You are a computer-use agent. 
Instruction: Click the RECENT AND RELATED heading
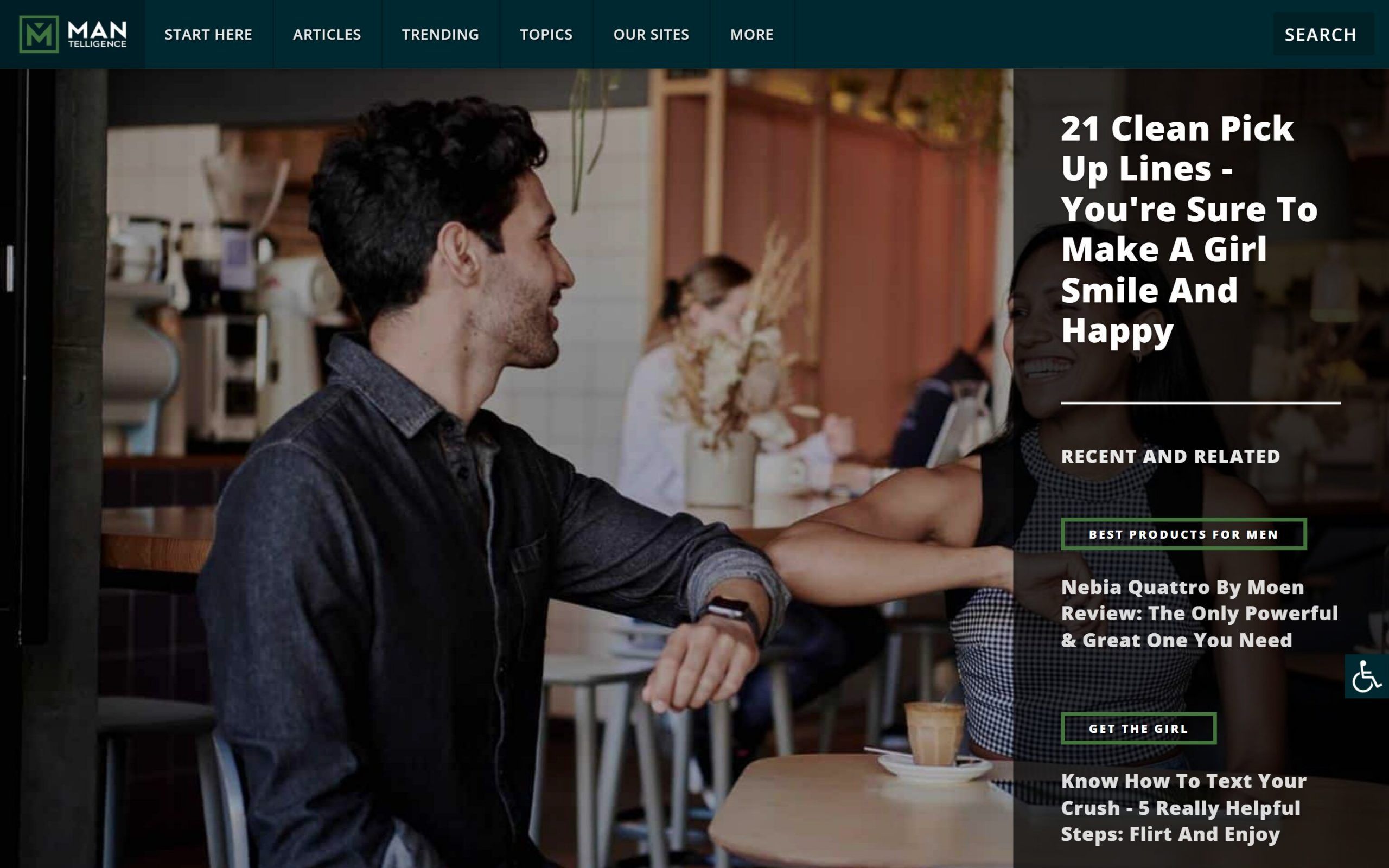coord(1170,456)
